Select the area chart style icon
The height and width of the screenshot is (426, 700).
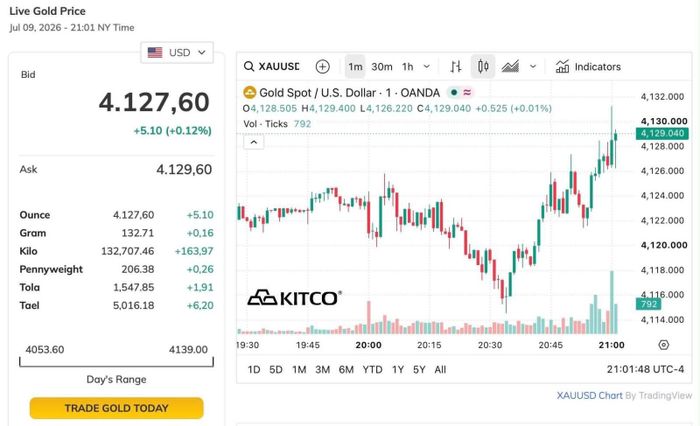[x=510, y=67]
